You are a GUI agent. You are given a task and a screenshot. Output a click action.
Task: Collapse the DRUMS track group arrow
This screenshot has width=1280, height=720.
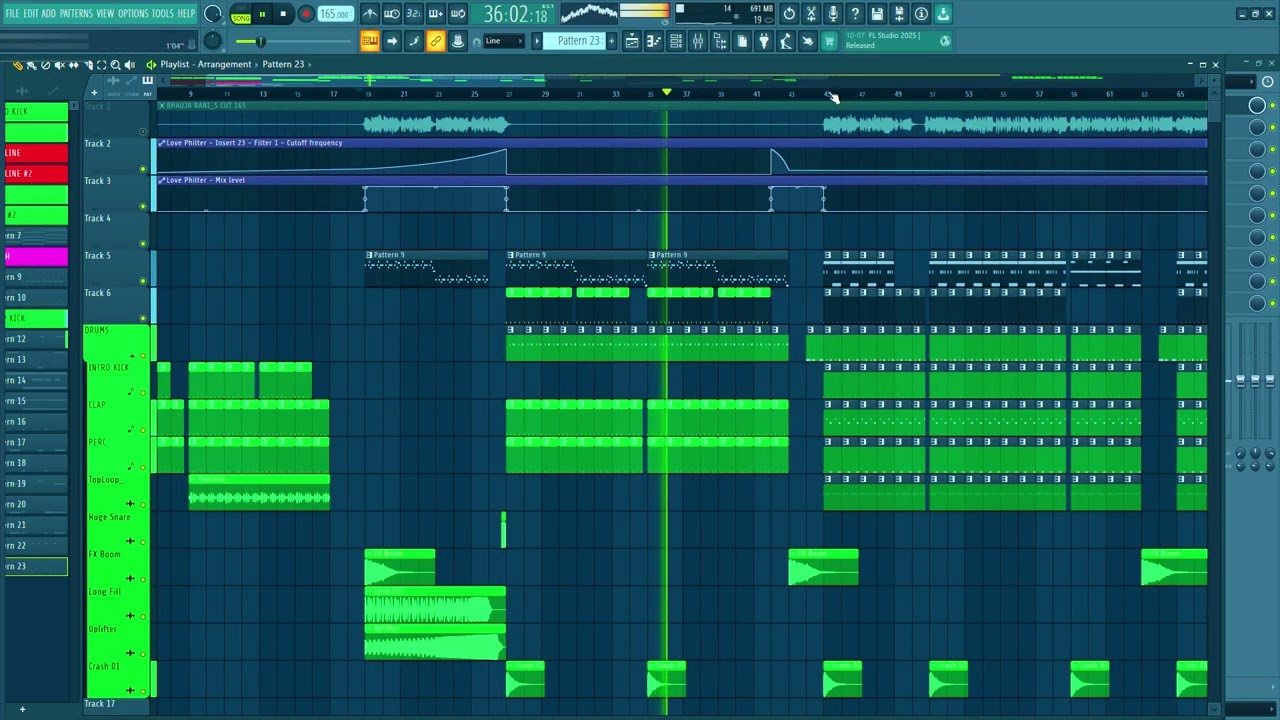click(131, 356)
